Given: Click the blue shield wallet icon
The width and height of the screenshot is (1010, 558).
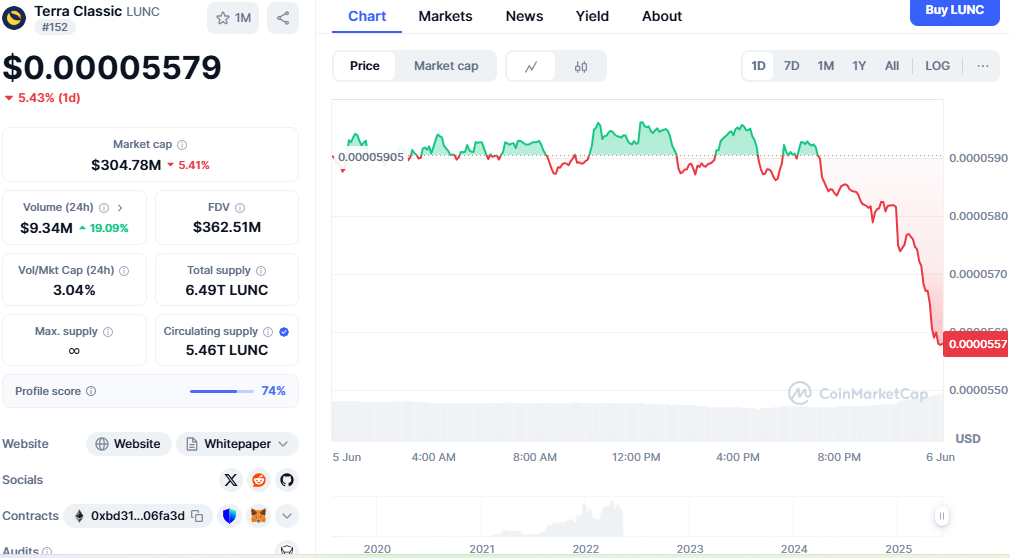Looking at the screenshot, I should (229, 516).
